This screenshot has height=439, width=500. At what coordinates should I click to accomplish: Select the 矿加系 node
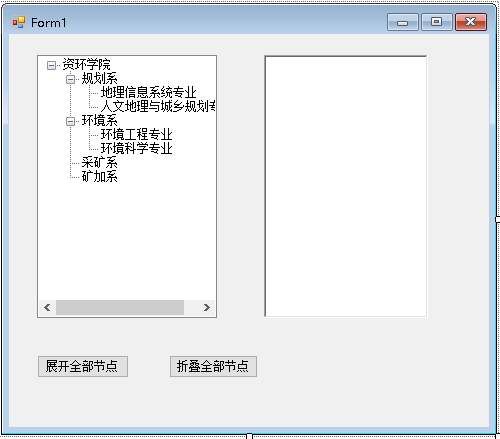point(99,176)
